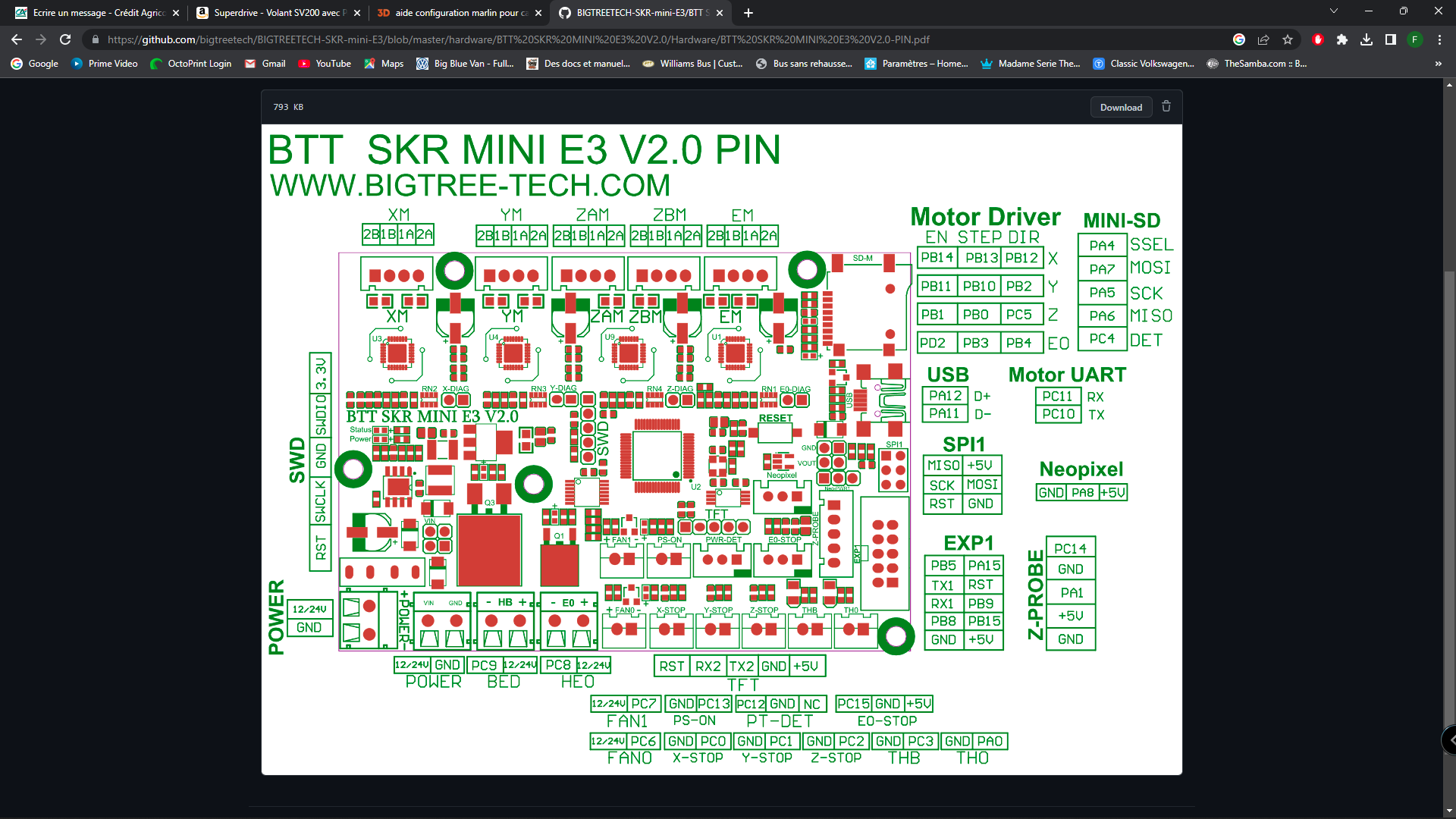
Task: Show hidden bookmarks with the chevron
Action: 1438,64
